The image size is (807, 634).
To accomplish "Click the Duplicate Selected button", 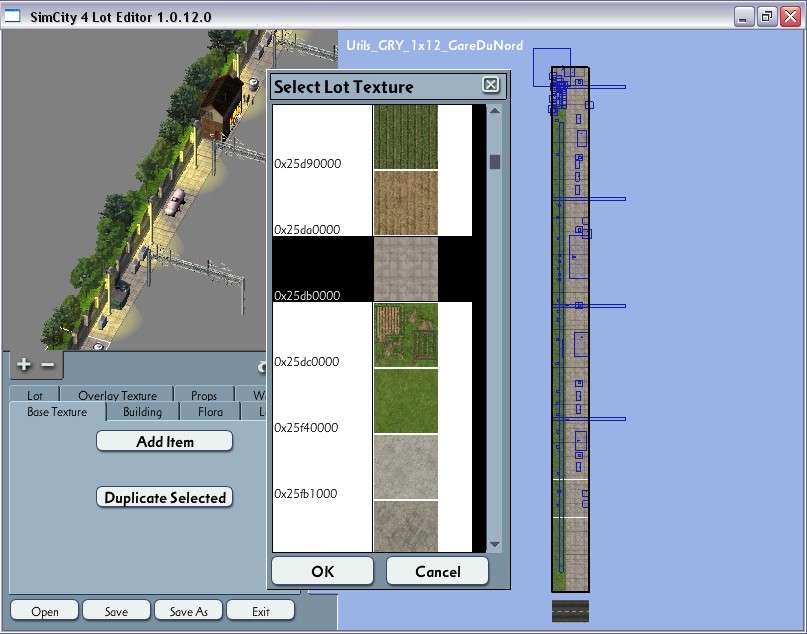I will click(x=165, y=498).
